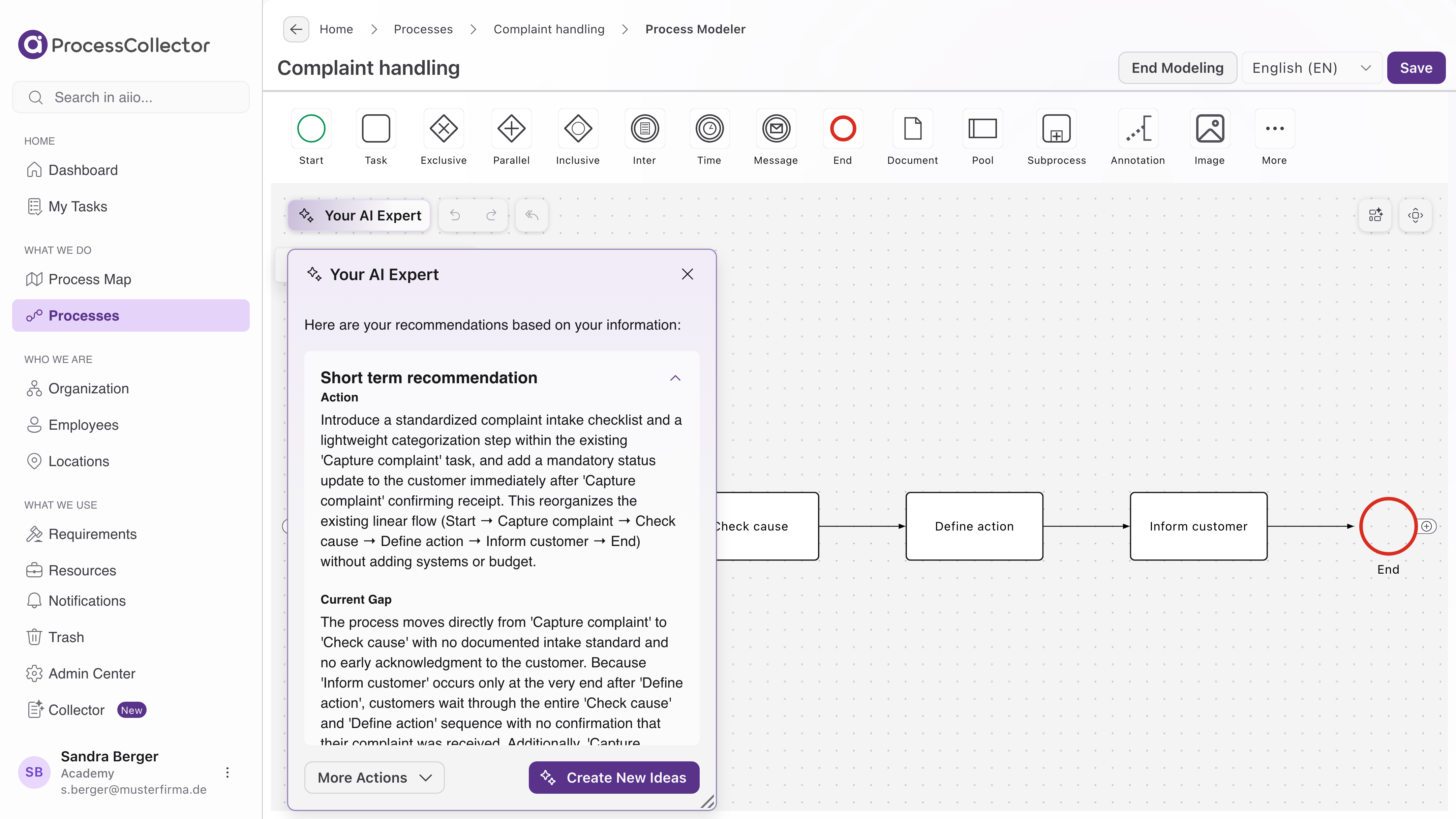Close the Your AI Expert panel
The width and height of the screenshot is (1456, 819).
click(x=687, y=274)
